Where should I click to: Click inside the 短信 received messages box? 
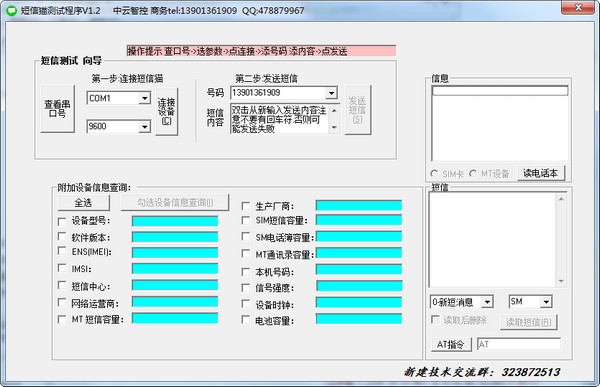492,240
